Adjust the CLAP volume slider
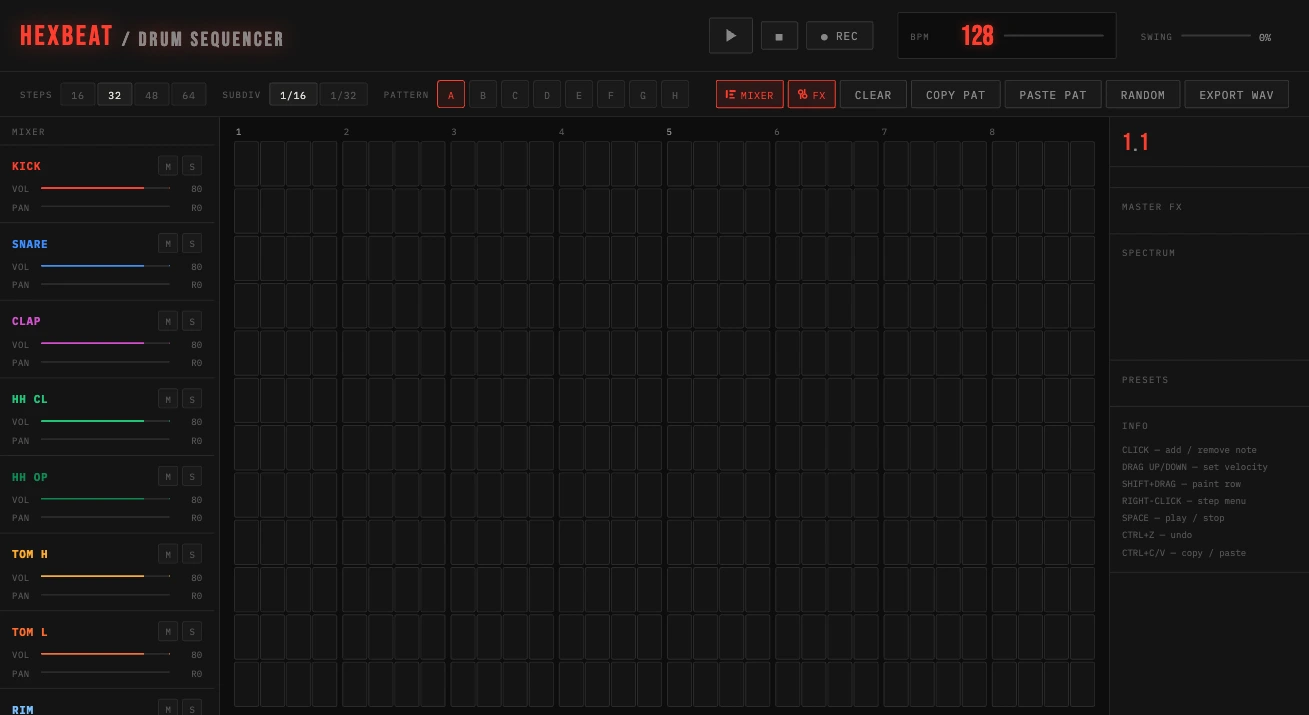The width and height of the screenshot is (1309, 715). pyautogui.click(x=105, y=344)
